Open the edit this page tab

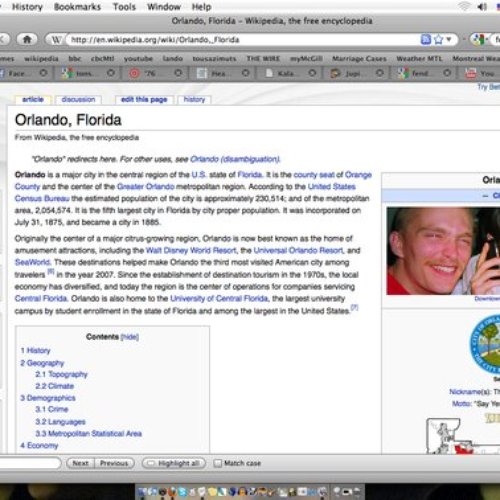click(x=144, y=100)
